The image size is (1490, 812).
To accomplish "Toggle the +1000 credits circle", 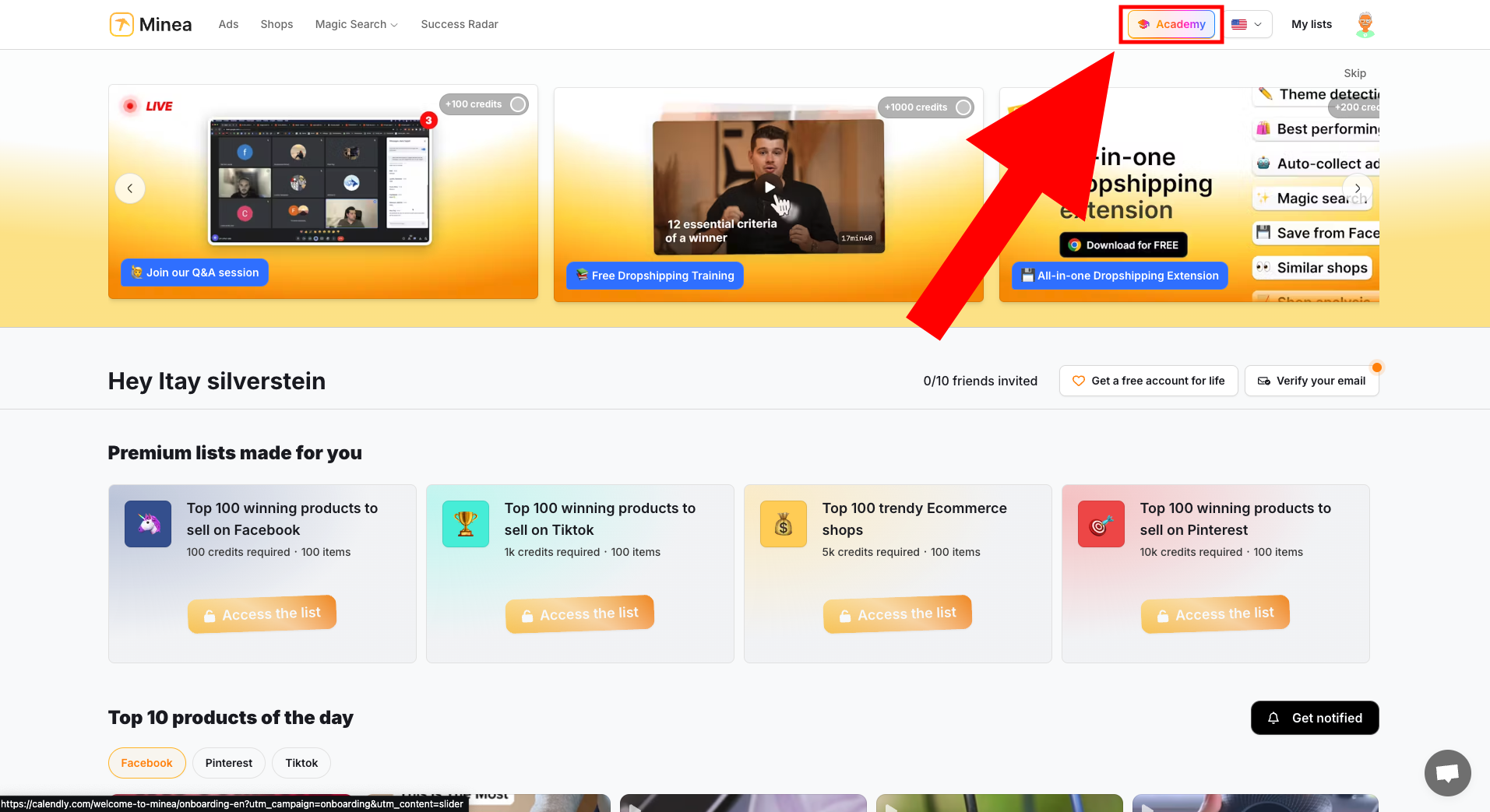I will click(x=963, y=107).
